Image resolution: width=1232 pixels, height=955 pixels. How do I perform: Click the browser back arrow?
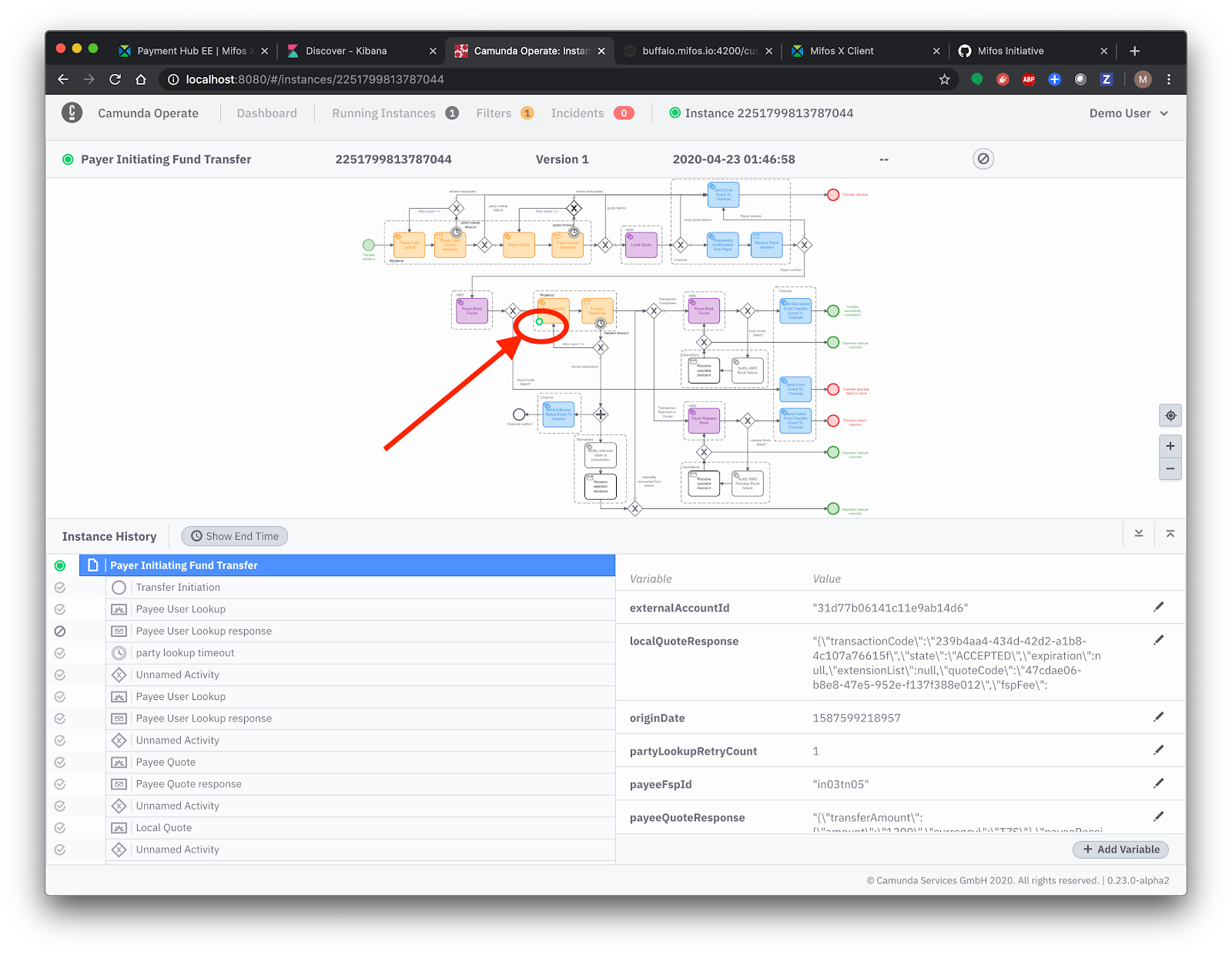63,79
